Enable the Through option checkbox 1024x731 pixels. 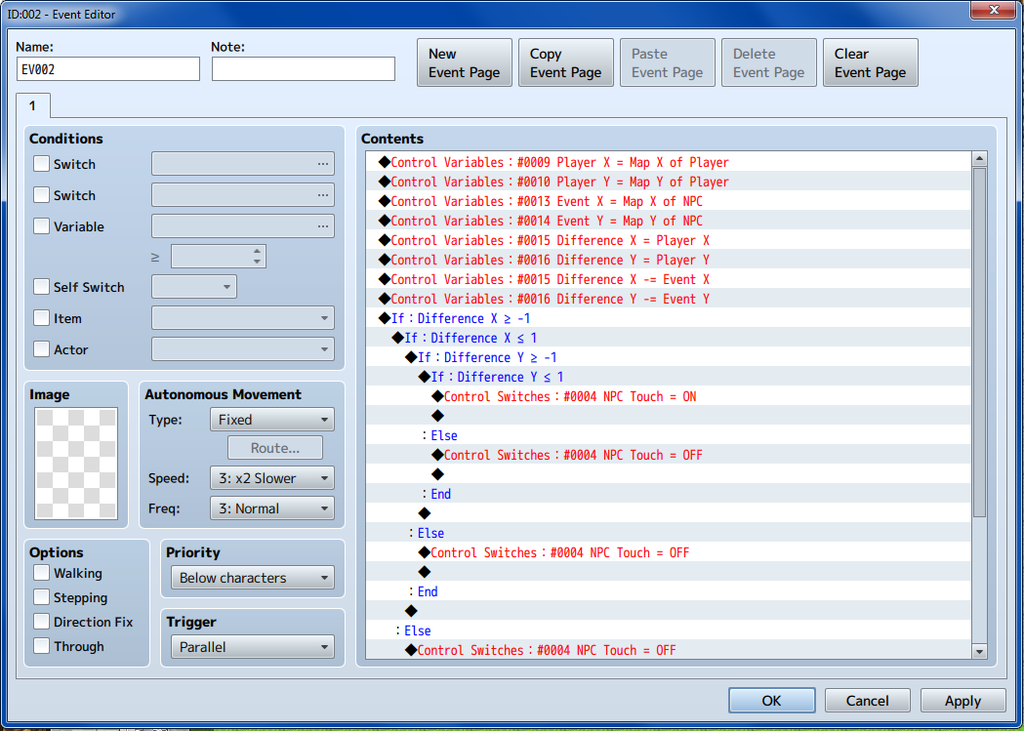(41, 646)
